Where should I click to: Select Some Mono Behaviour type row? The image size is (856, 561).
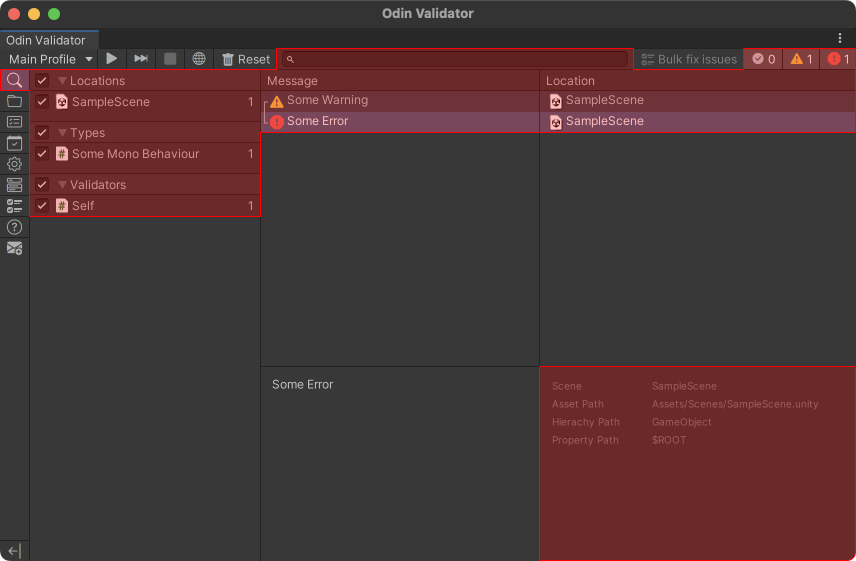pos(145,154)
